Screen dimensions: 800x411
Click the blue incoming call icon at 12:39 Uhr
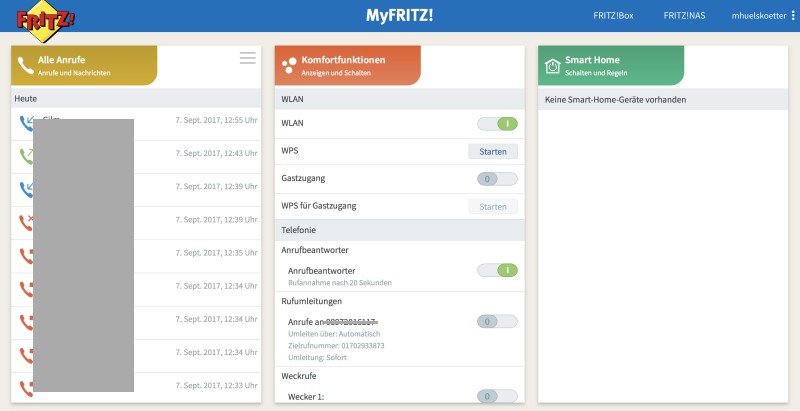click(x=26, y=189)
